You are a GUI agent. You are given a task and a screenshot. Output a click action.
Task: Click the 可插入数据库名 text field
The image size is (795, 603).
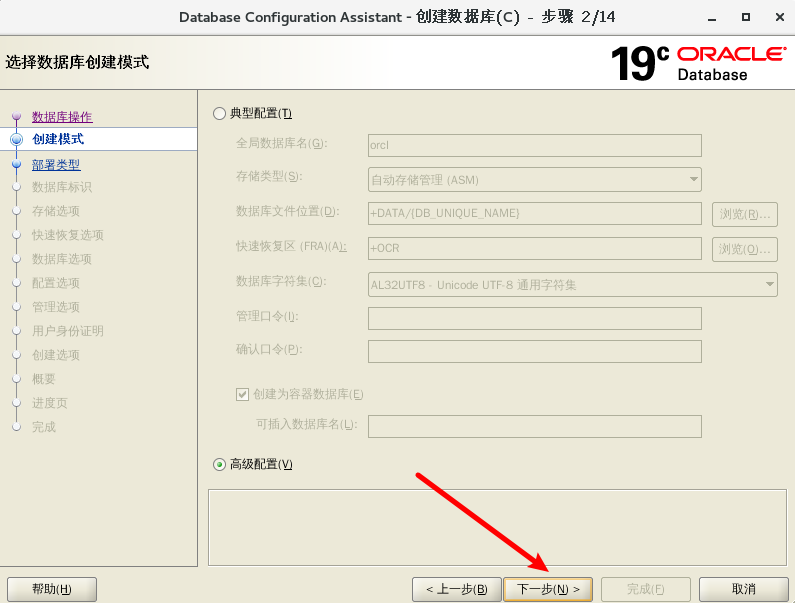(x=535, y=426)
